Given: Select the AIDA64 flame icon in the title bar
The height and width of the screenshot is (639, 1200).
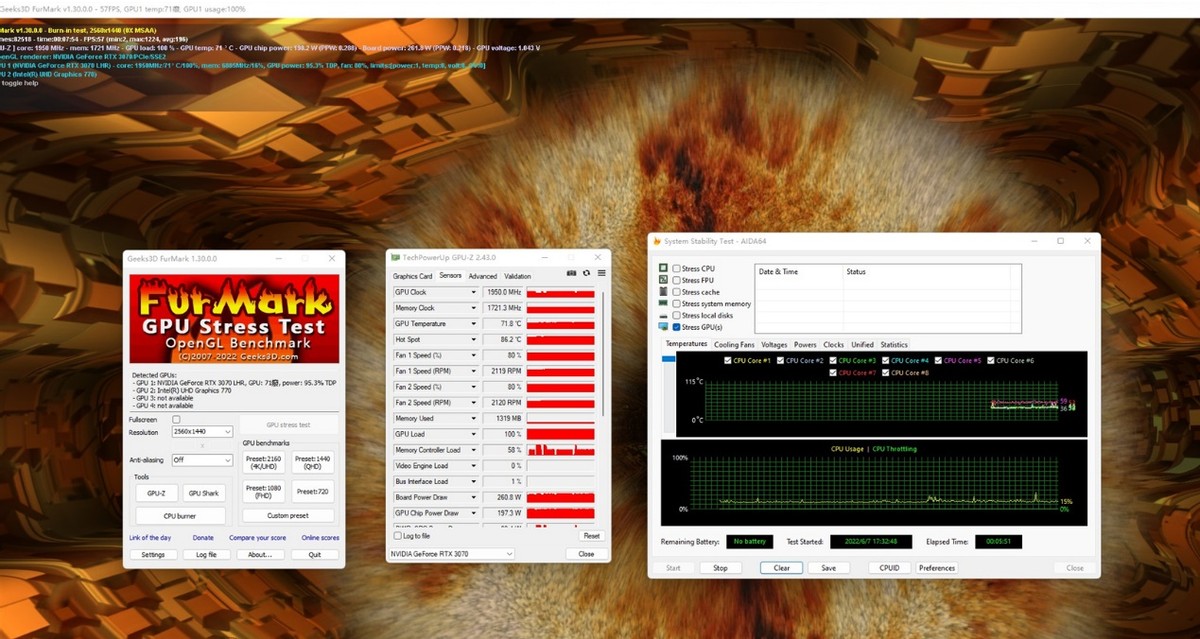Looking at the screenshot, I should tap(656, 241).
